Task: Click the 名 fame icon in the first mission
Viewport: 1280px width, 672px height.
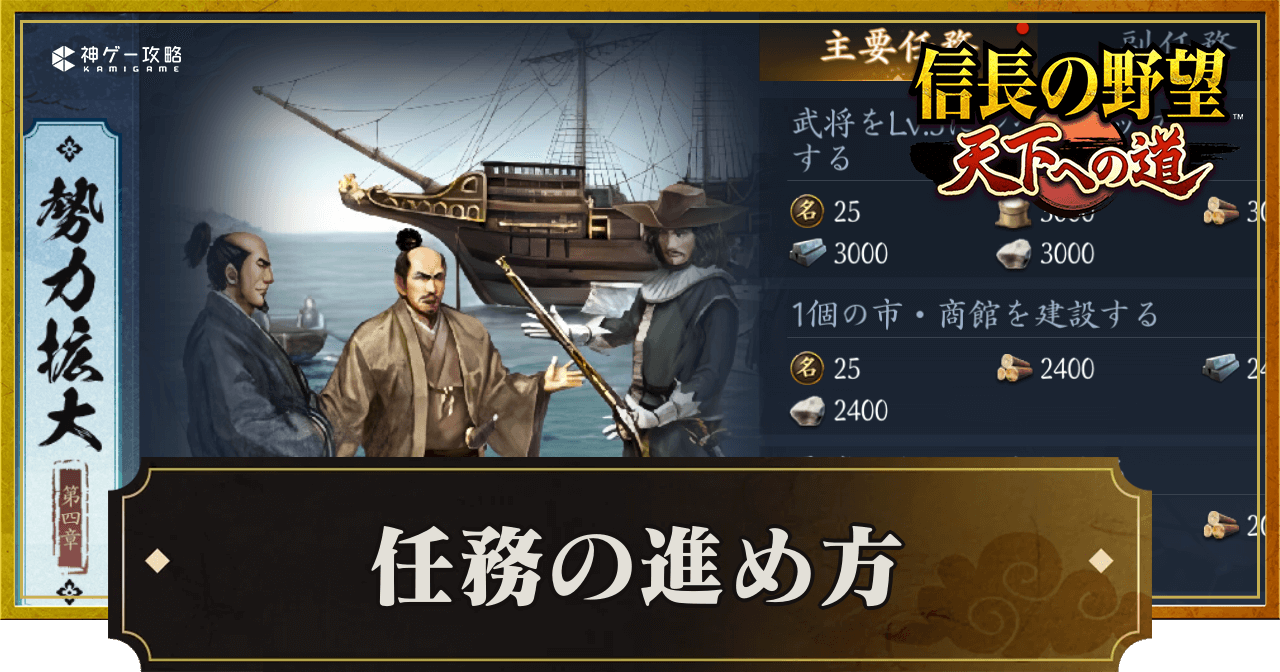Action: click(x=806, y=212)
